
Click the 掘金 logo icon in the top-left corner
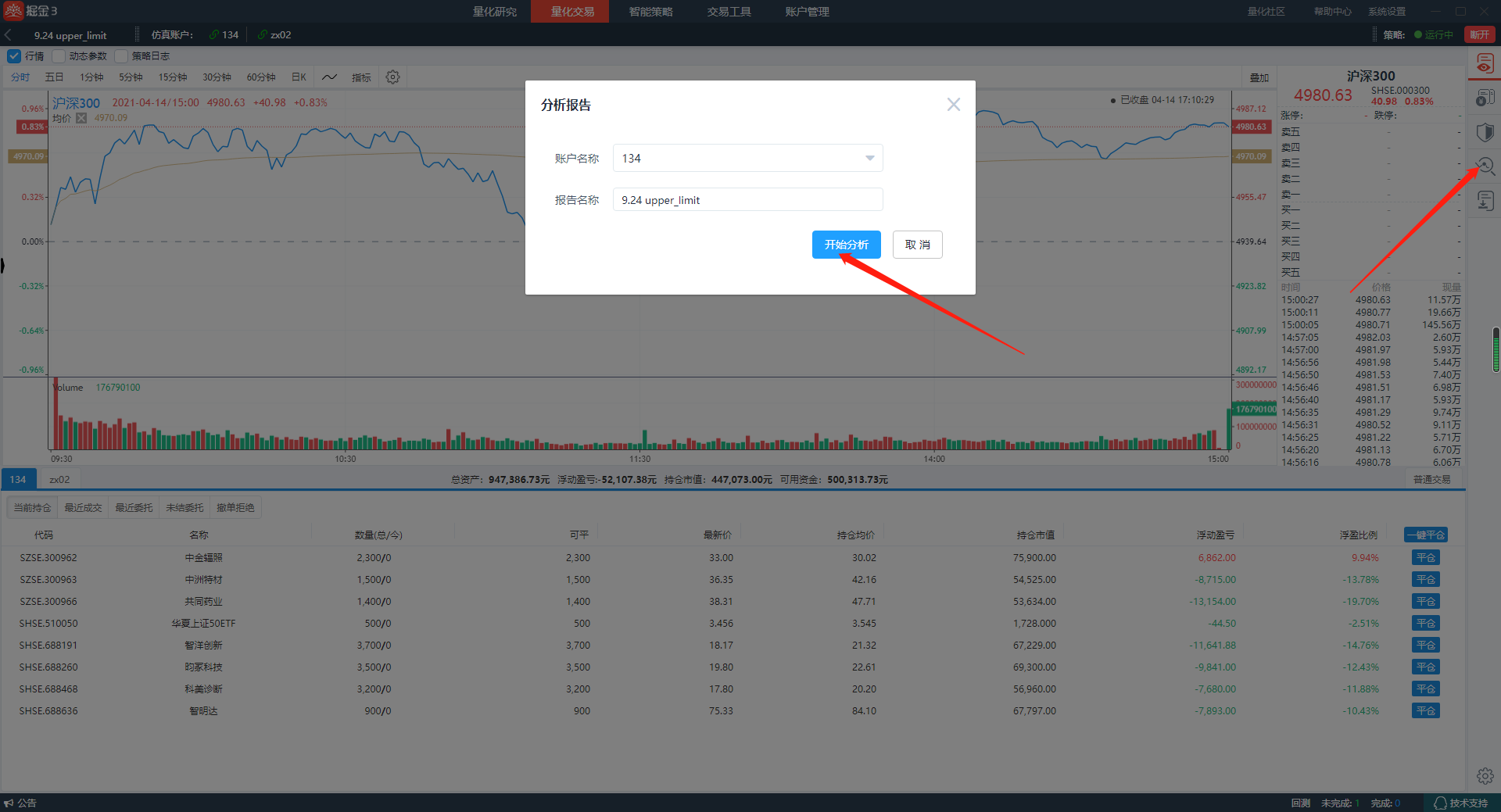click(x=13, y=11)
